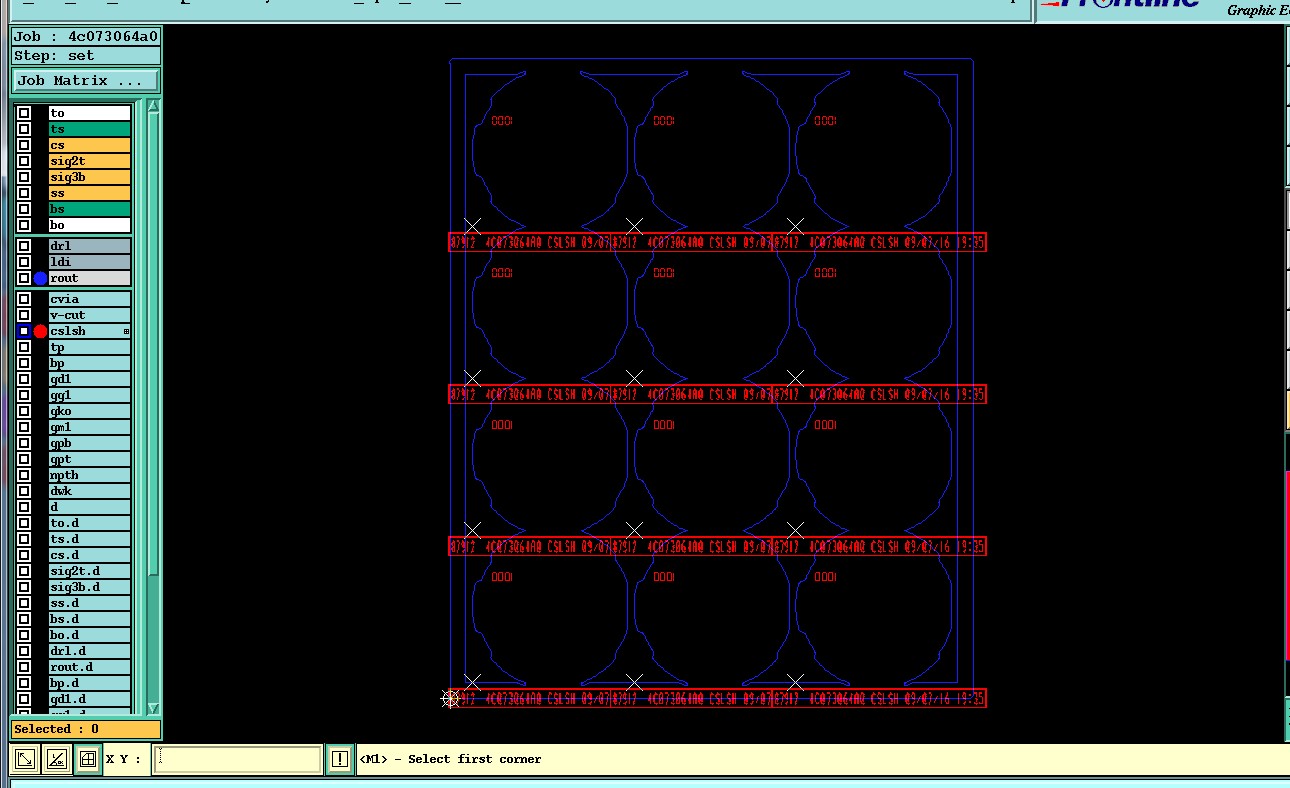Select the npth layer name
The image size is (1290, 788).
[x=90, y=475]
